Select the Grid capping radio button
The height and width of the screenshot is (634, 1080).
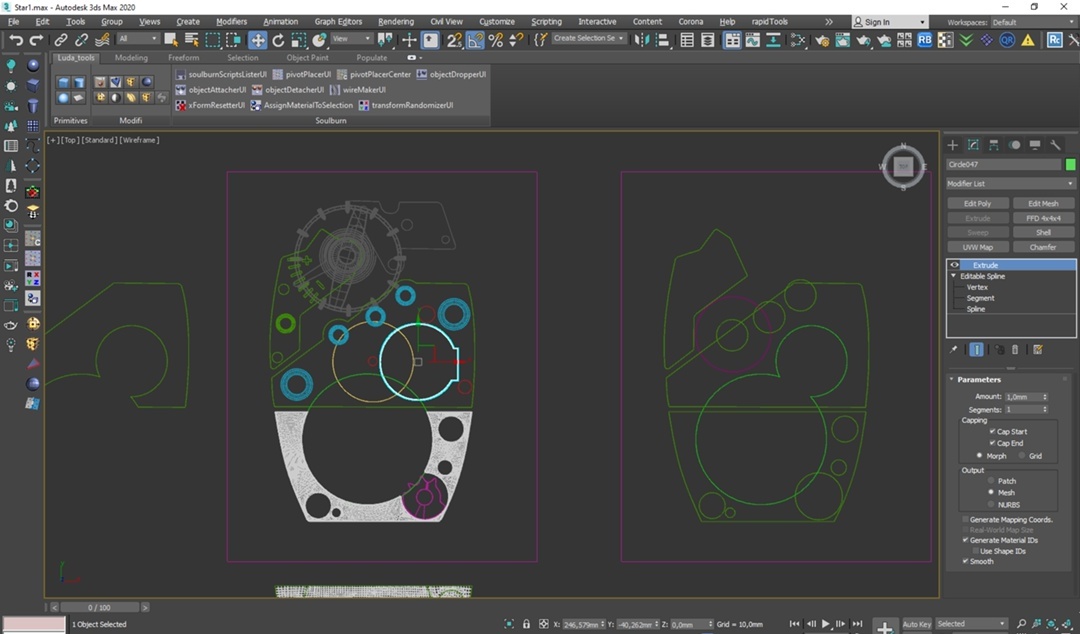(x=1022, y=456)
